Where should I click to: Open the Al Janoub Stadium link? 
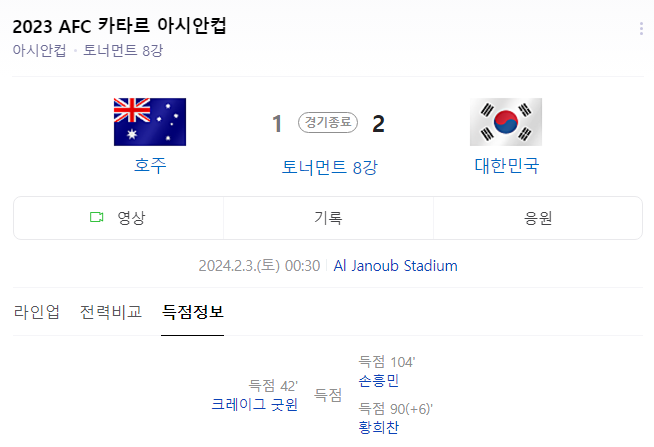[395, 265]
